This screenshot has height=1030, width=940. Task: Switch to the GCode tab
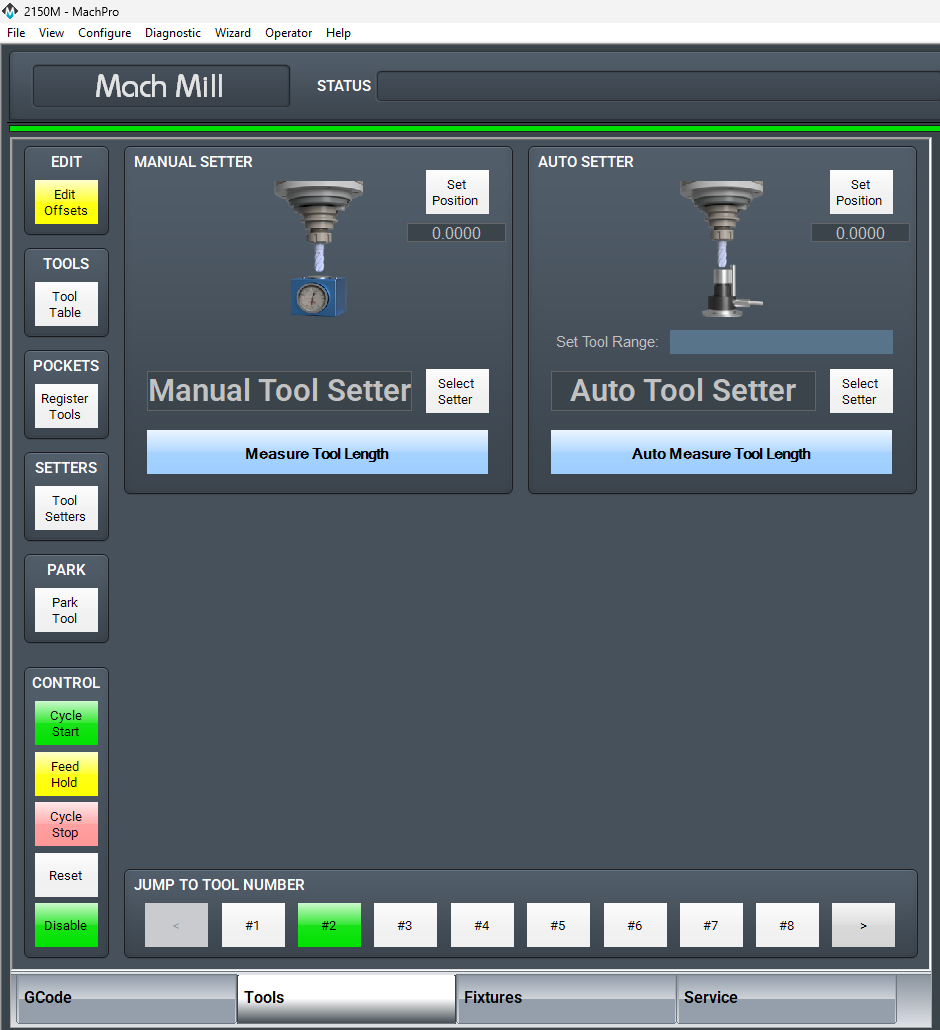126,998
